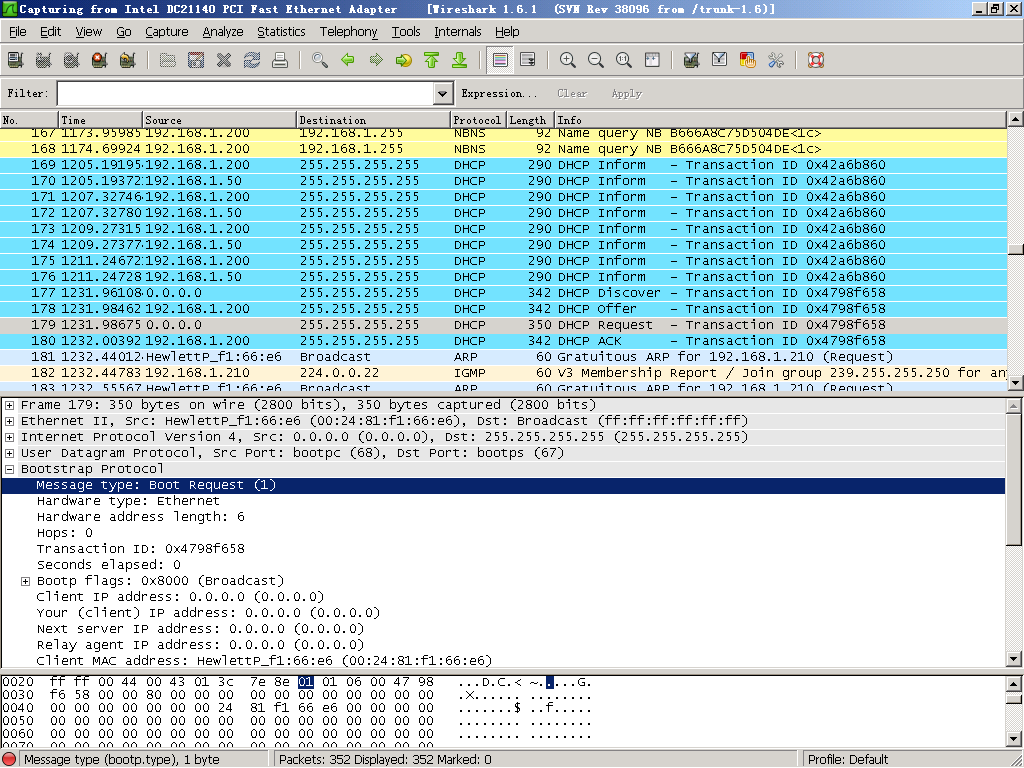Image resolution: width=1024 pixels, height=768 pixels.
Task: Go forward in packet history arrow
Action: click(376, 60)
